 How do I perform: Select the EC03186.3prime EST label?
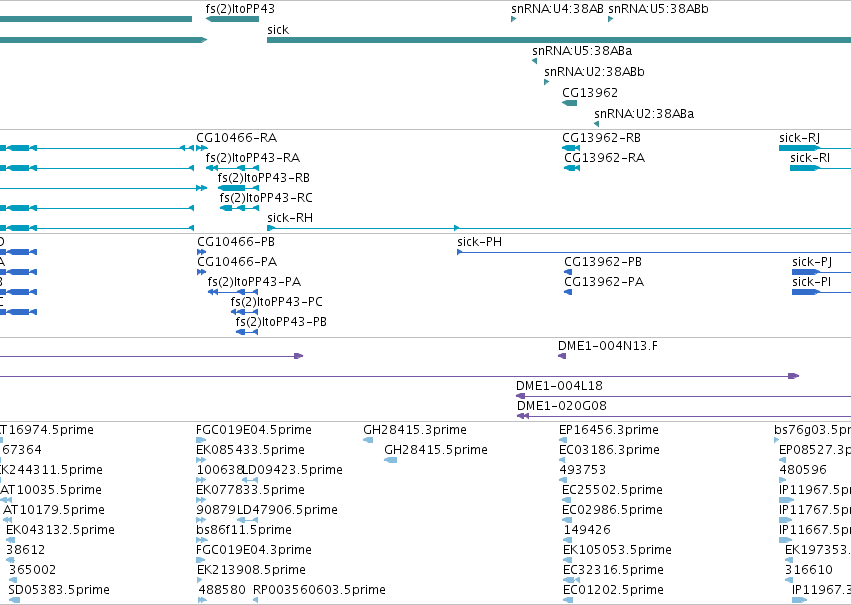tap(609, 450)
